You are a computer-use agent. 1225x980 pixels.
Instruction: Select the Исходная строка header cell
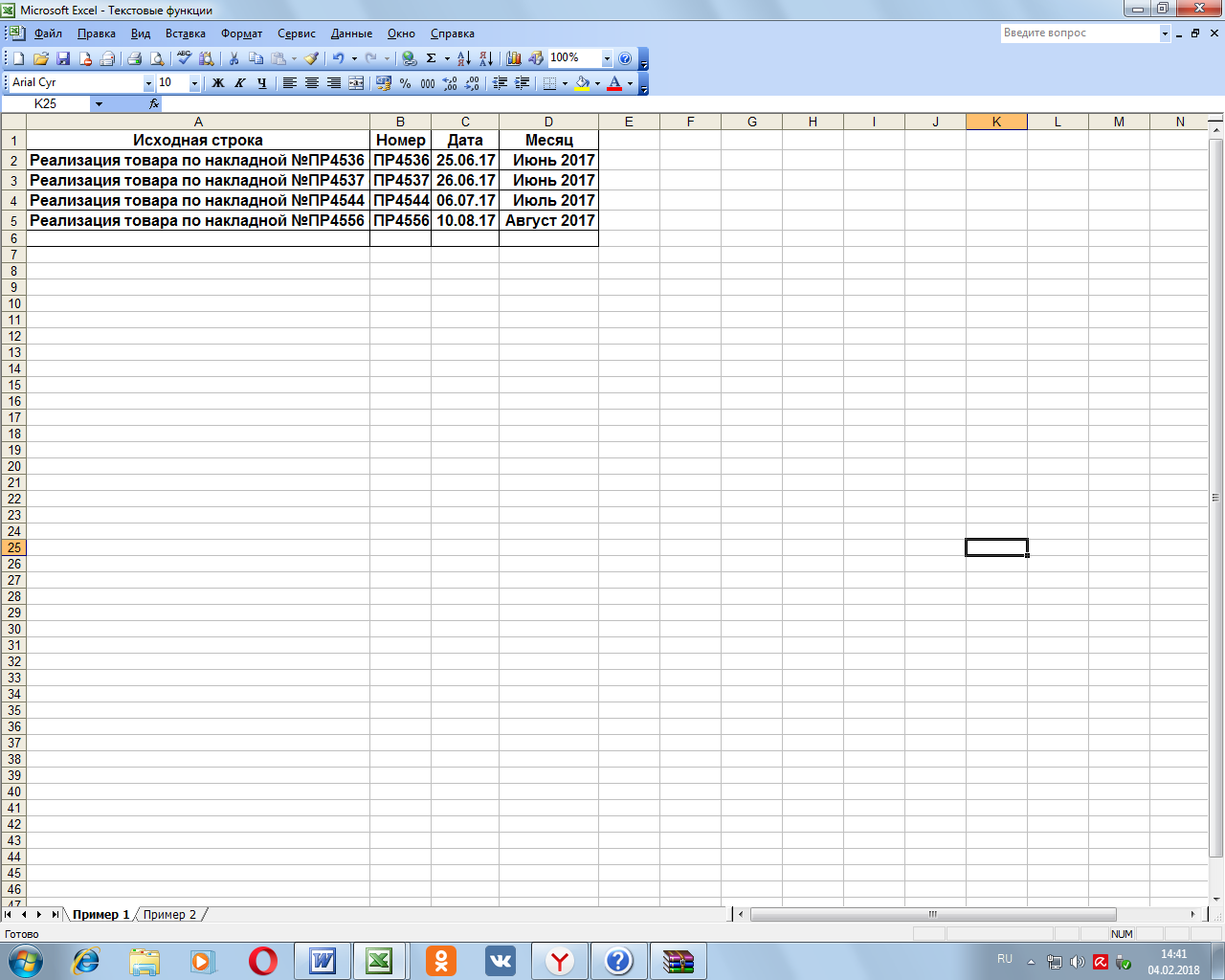198,140
